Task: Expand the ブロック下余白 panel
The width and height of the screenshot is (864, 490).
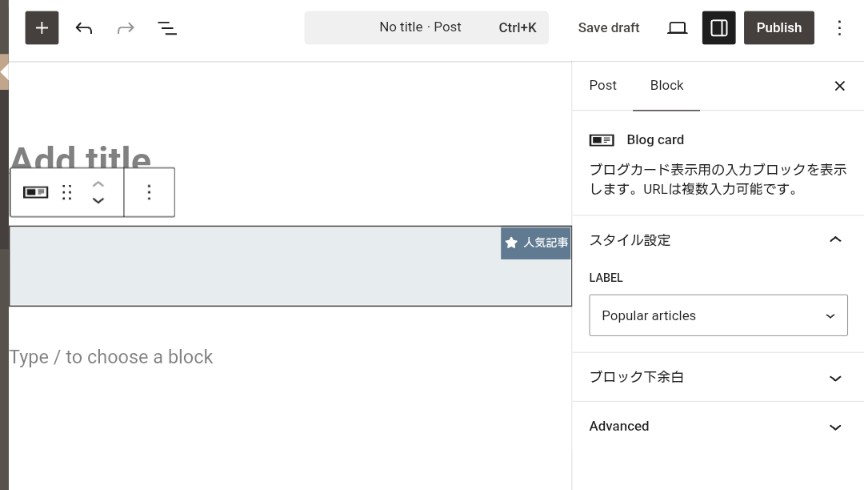Action: click(x=718, y=378)
